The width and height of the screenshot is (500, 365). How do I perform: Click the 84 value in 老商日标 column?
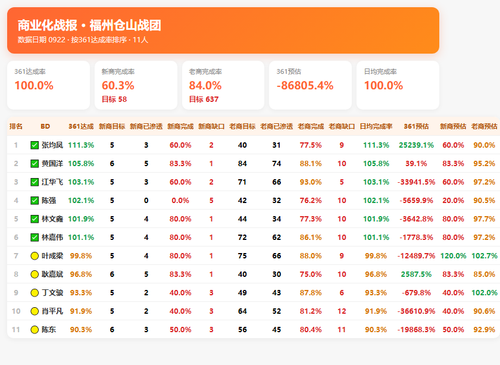(242, 164)
